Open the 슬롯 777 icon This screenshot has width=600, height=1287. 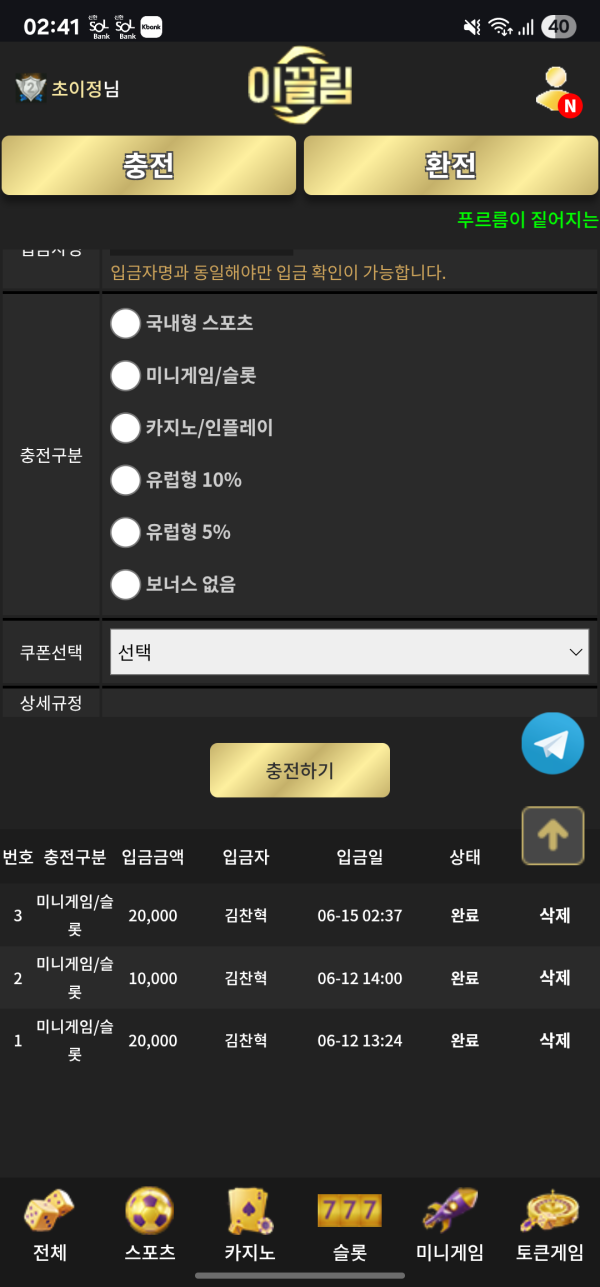coord(349,1212)
